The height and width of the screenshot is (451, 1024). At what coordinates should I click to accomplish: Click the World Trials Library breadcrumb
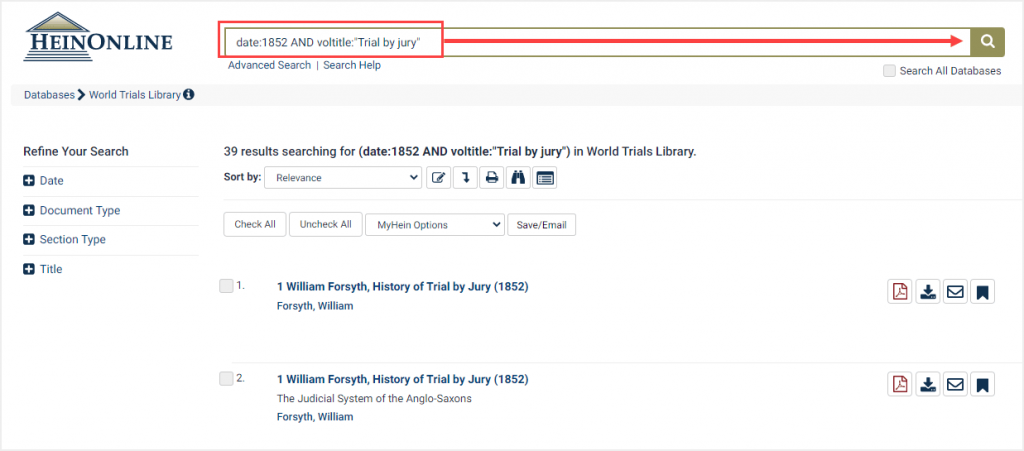click(x=135, y=95)
